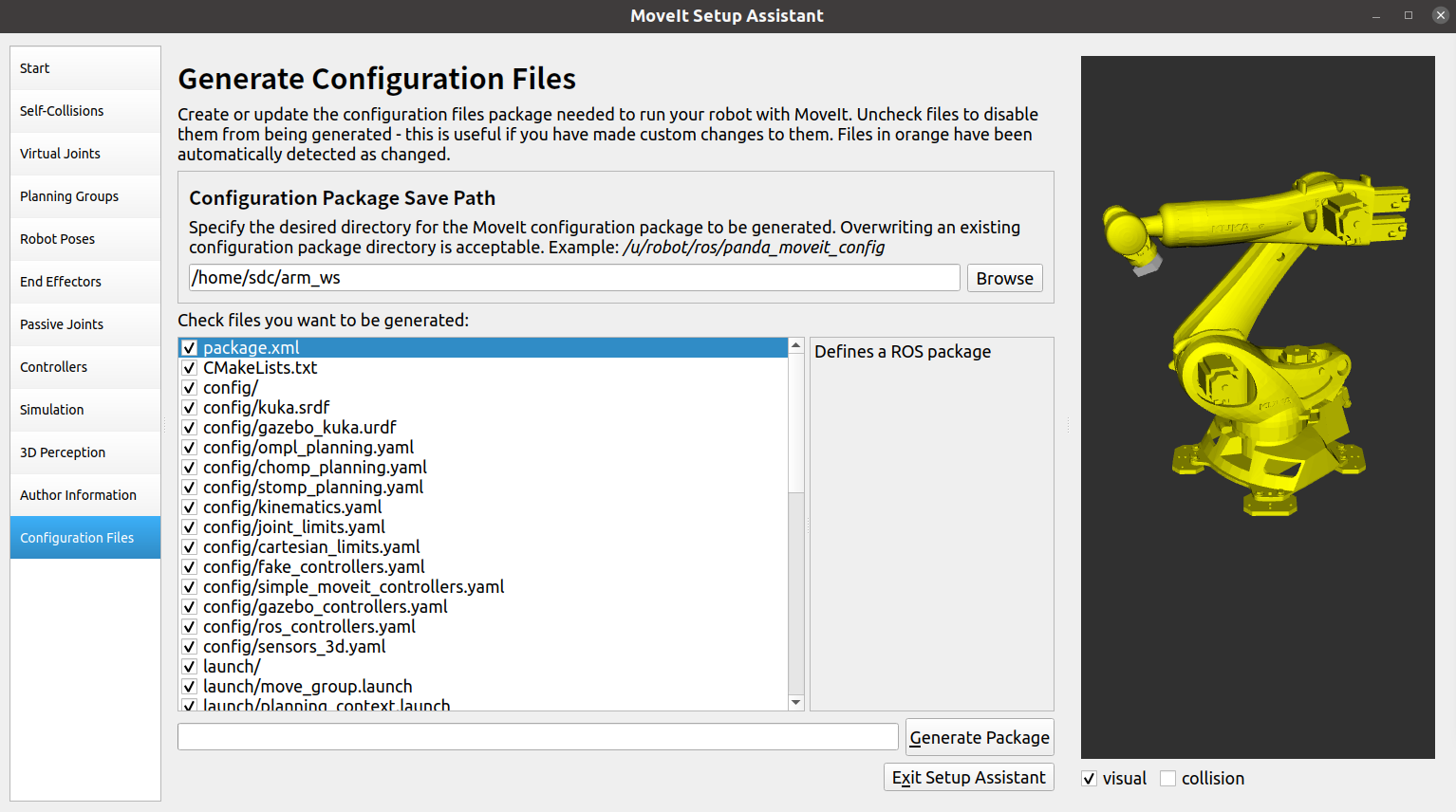Switch to 3D Perception step
Viewport: 1456px width, 812px height.
pos(85,452)
